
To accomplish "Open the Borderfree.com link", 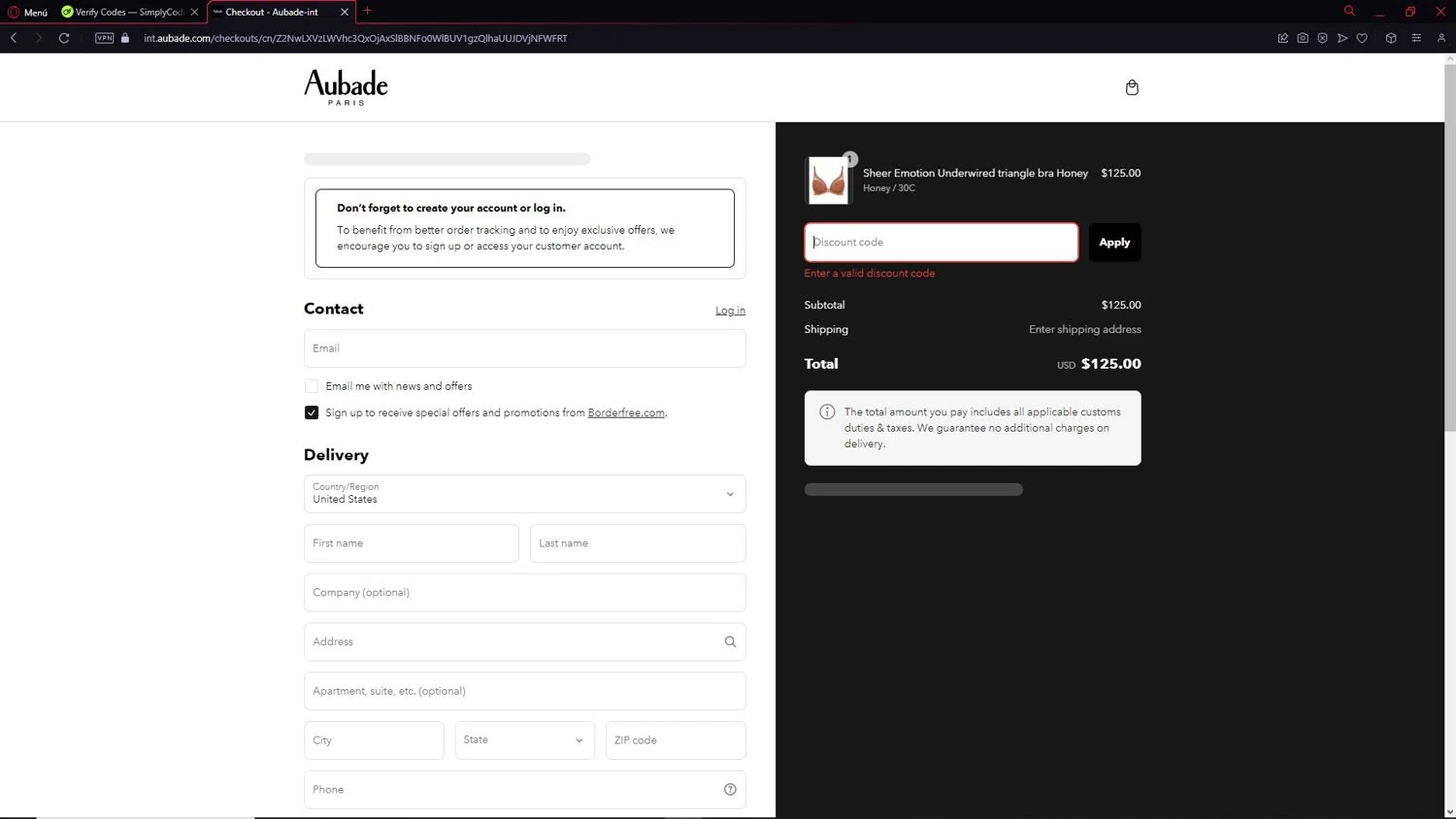I will click(626, 412).
